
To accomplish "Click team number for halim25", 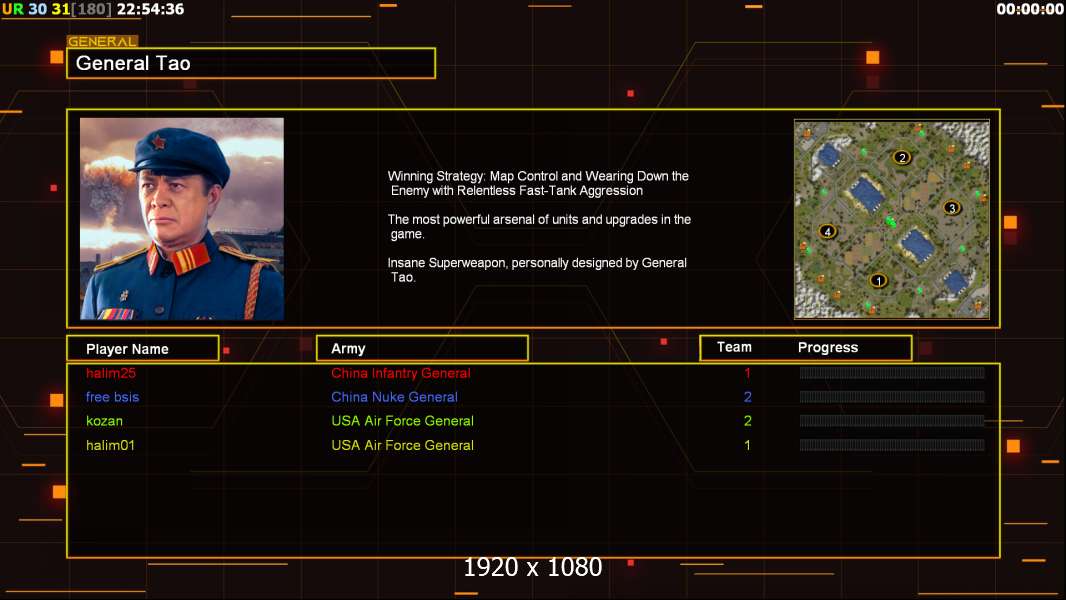I will coord(747,373).
